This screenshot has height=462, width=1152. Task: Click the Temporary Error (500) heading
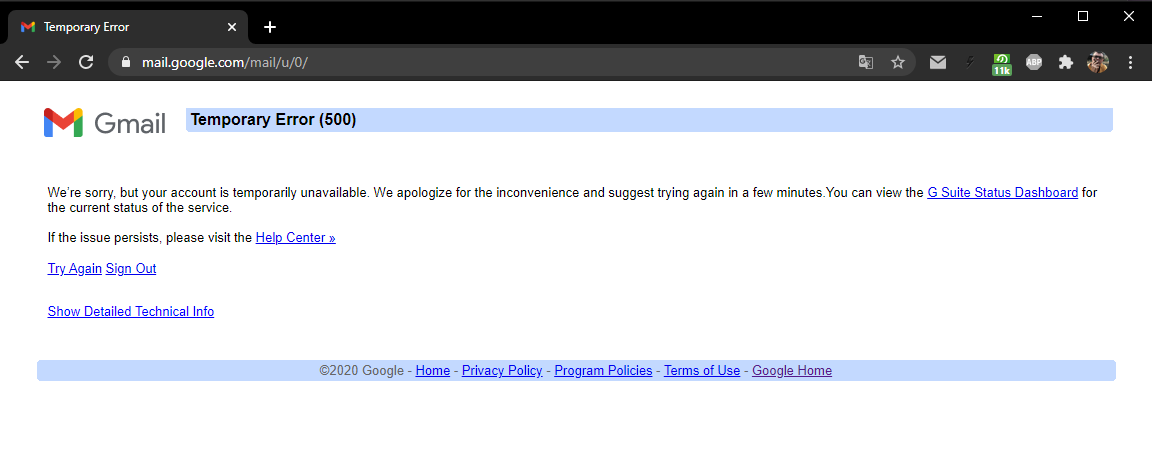point(273,120)
